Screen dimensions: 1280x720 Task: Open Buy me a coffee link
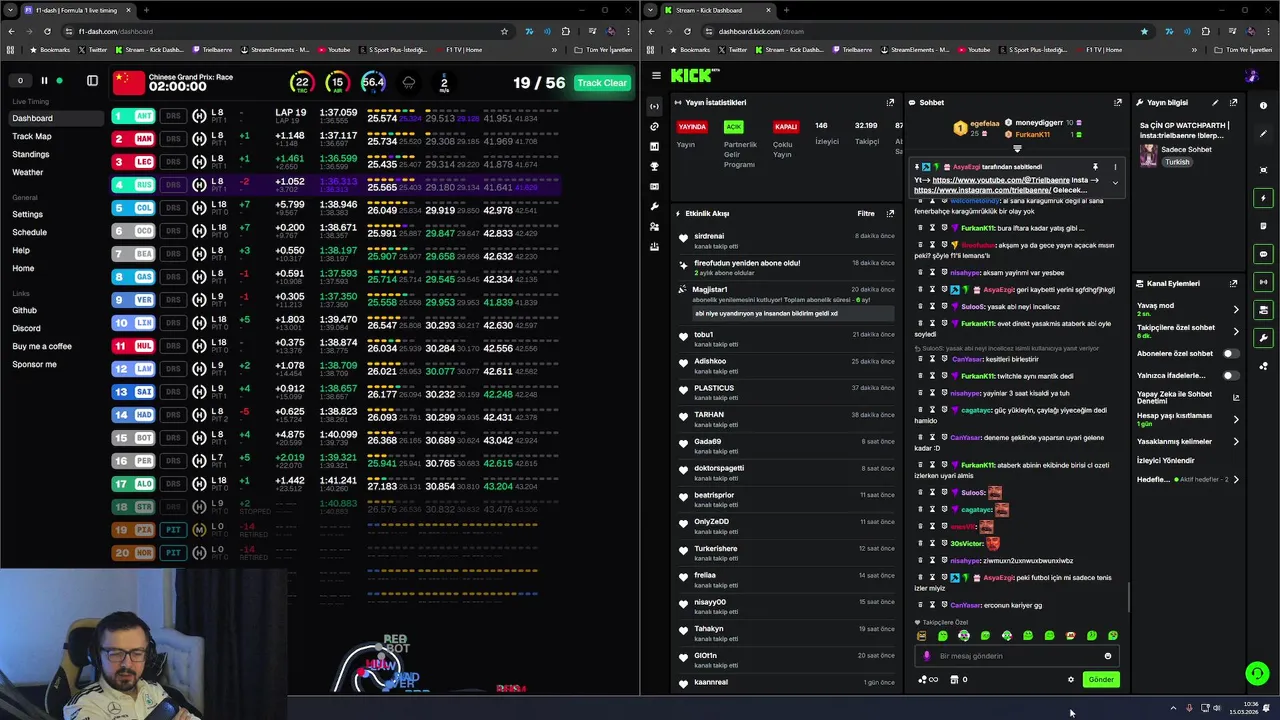pyautogui.click(x=42, y=346)
